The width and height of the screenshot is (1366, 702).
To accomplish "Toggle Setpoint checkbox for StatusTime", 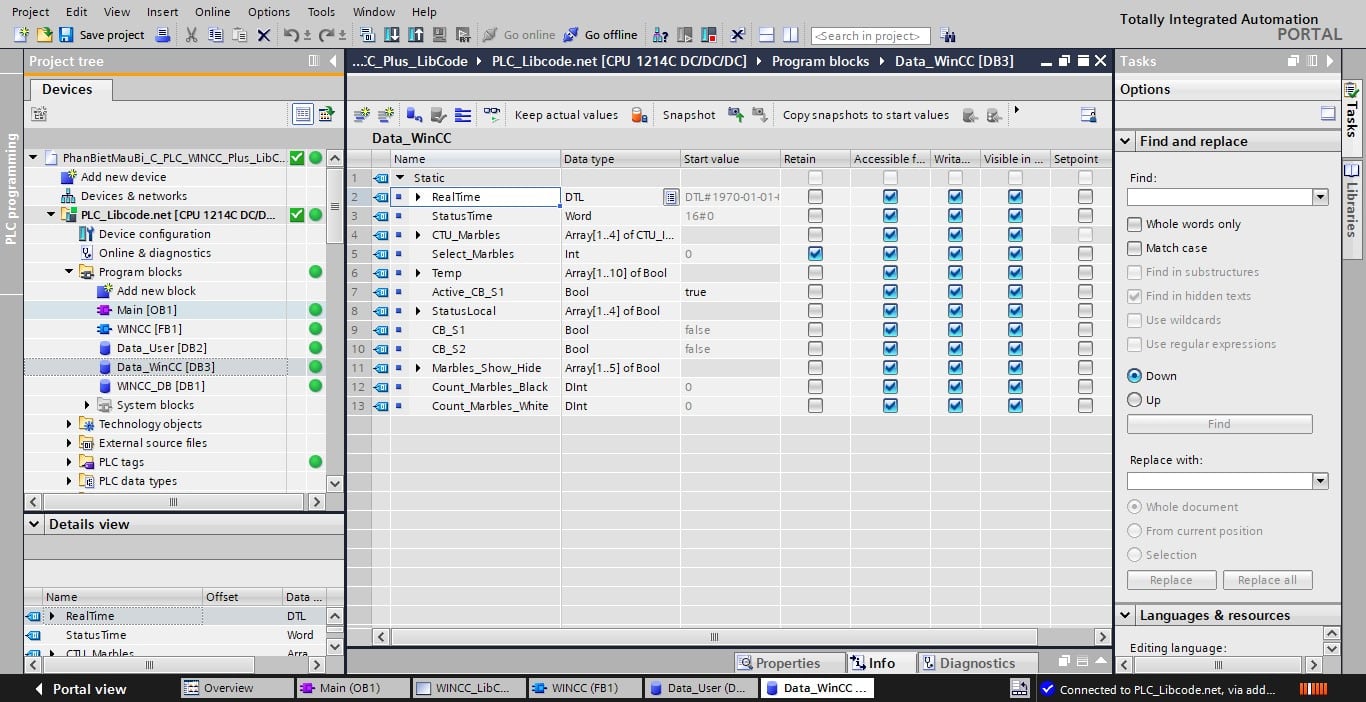I will (1085, 216).
